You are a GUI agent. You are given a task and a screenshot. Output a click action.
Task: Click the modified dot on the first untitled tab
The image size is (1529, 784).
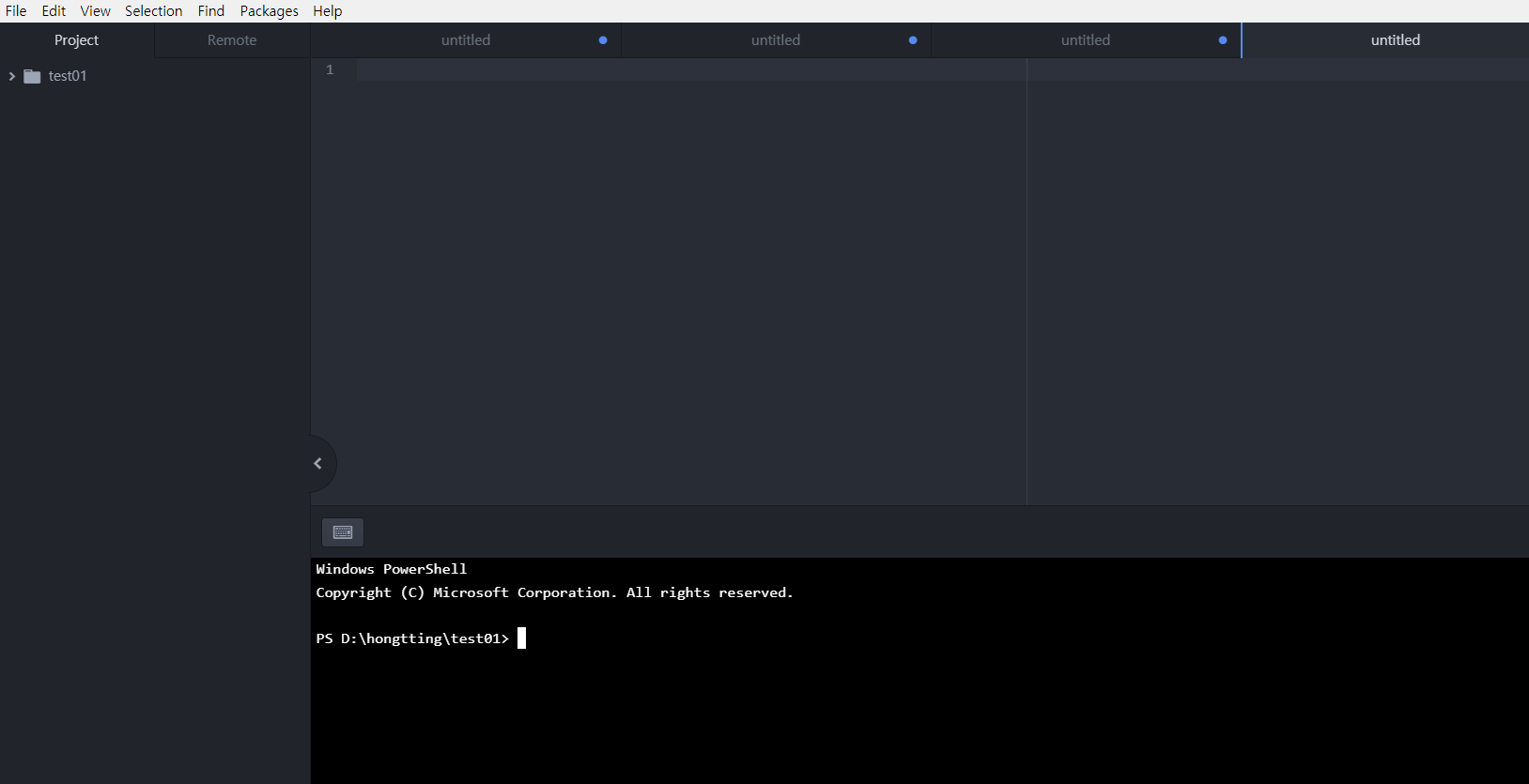pyautogui.click(x=603, y=40)
